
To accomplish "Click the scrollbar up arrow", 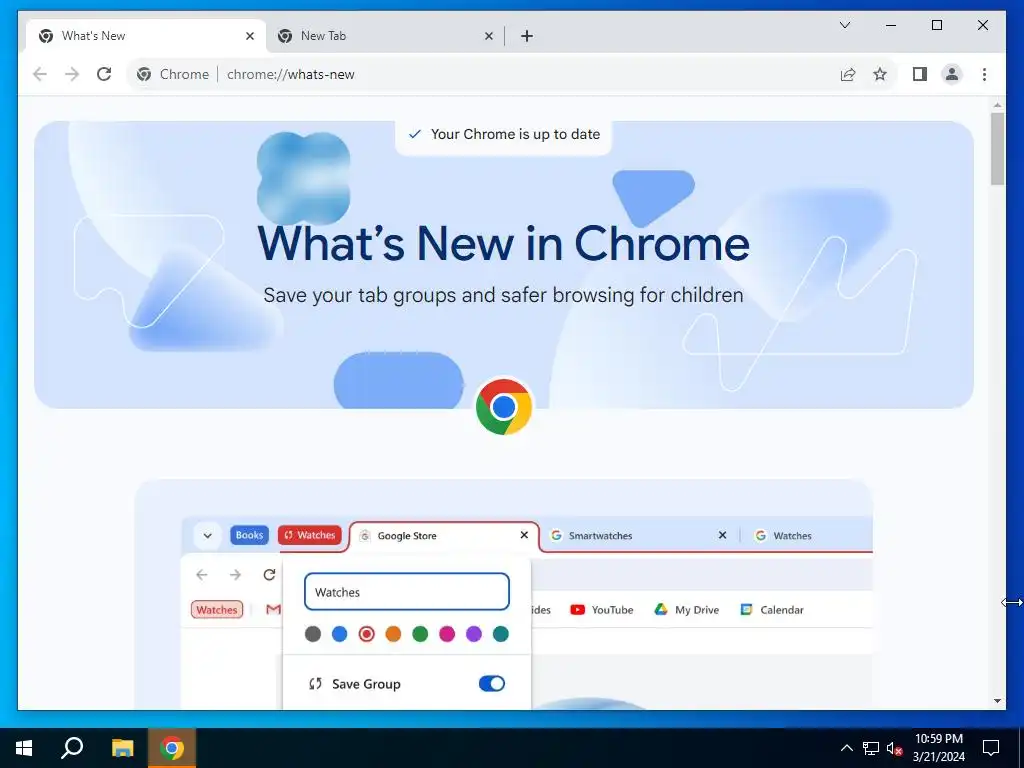I will point(997,104).
